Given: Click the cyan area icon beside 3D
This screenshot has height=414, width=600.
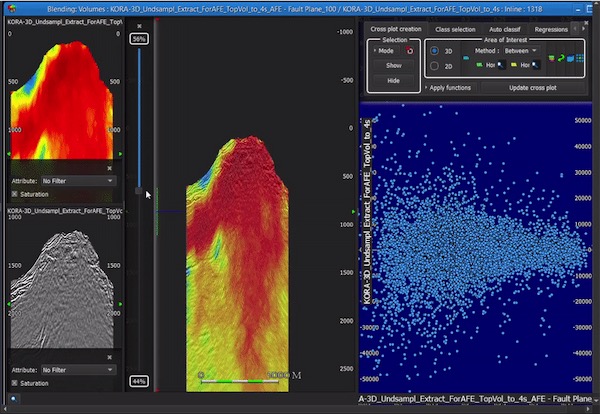Looking at the screenshot, I should point(466,58).
